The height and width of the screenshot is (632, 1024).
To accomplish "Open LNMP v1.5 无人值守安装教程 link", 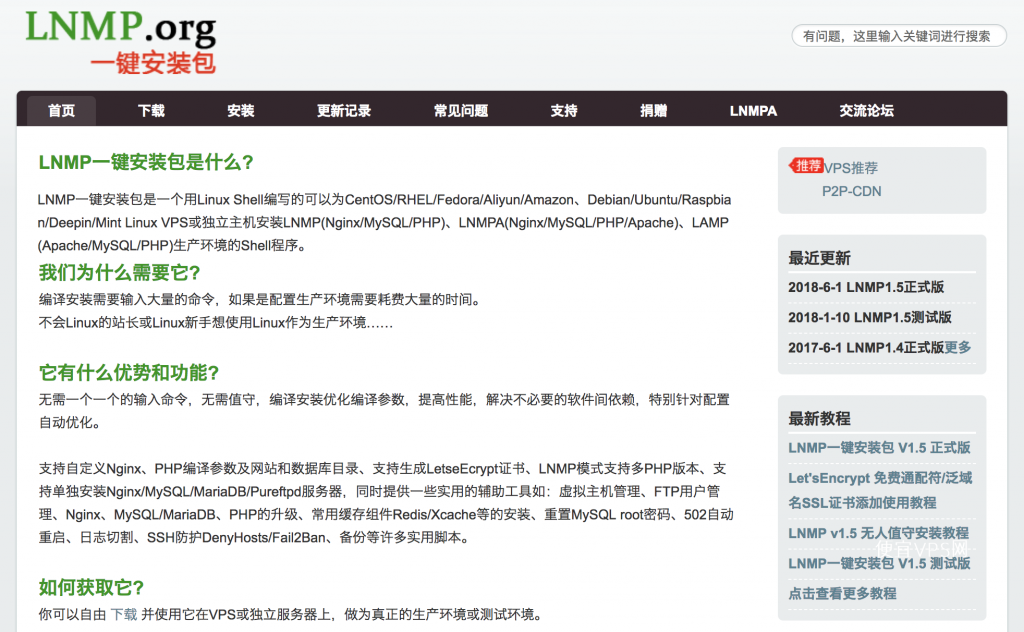I will pos(878,533).
